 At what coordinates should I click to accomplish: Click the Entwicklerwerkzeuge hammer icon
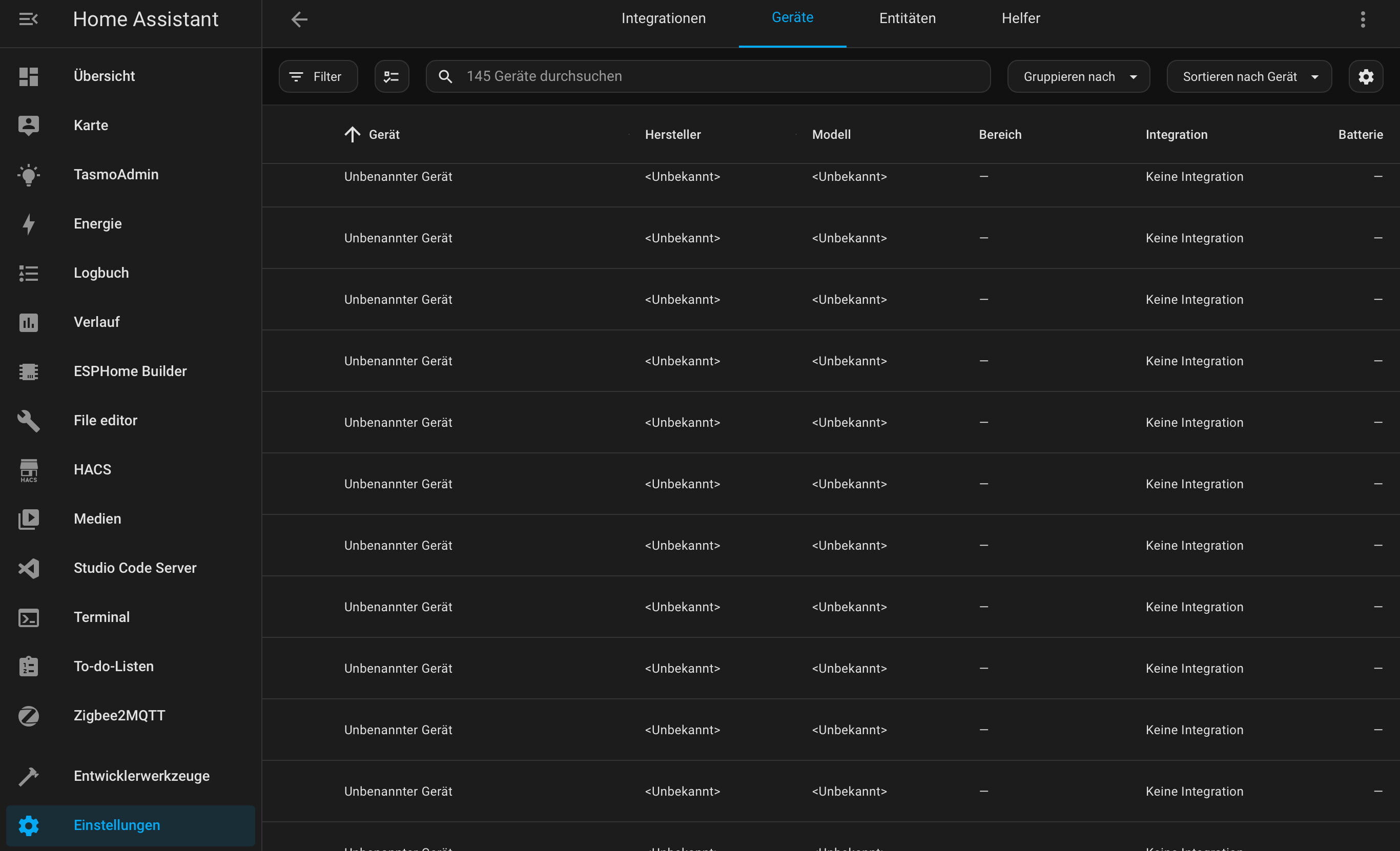pyautogui.click(x=28, y=776)
